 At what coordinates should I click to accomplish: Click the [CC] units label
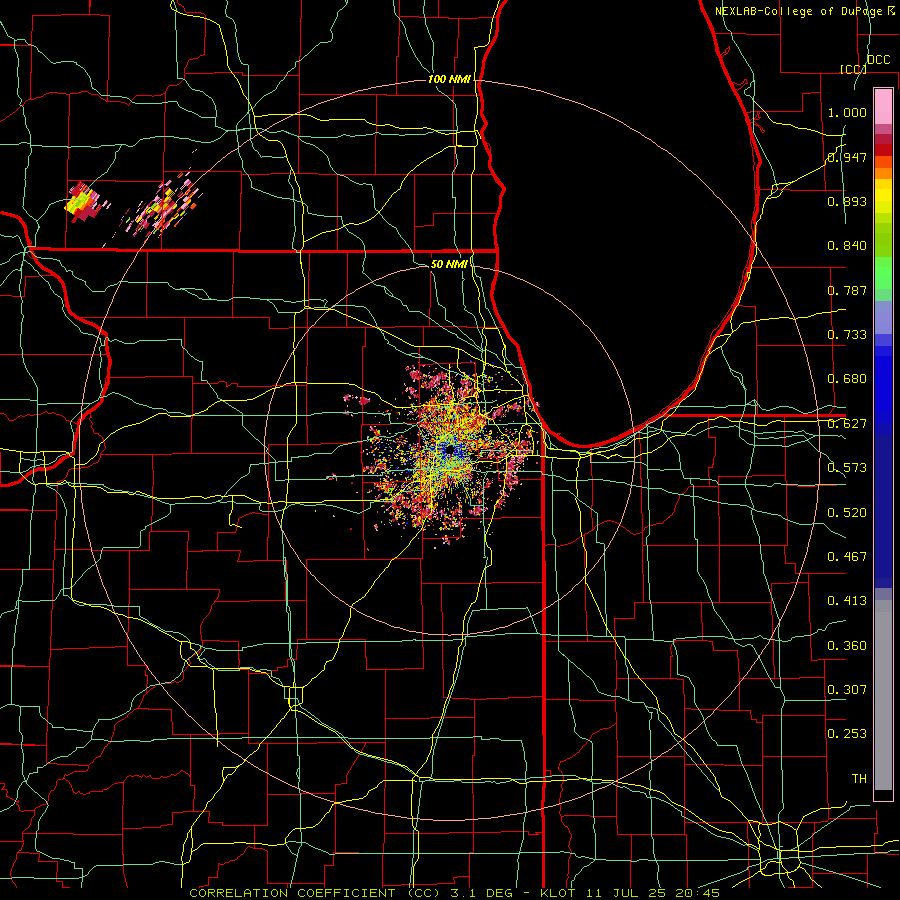(x=853, y=69)
